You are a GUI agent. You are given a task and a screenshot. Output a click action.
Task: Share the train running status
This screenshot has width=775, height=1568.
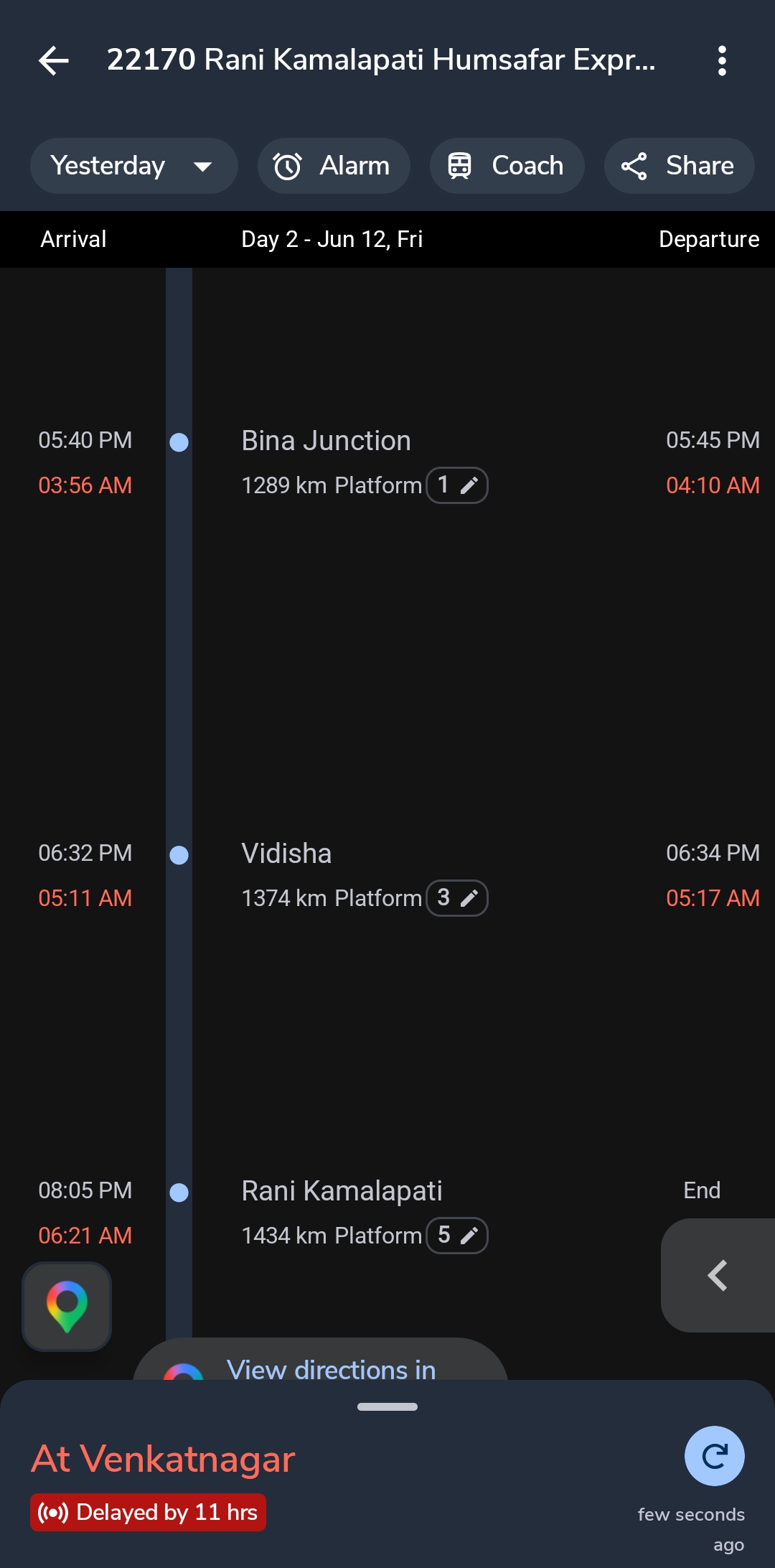pyautogui.click(x=679, y=166)
